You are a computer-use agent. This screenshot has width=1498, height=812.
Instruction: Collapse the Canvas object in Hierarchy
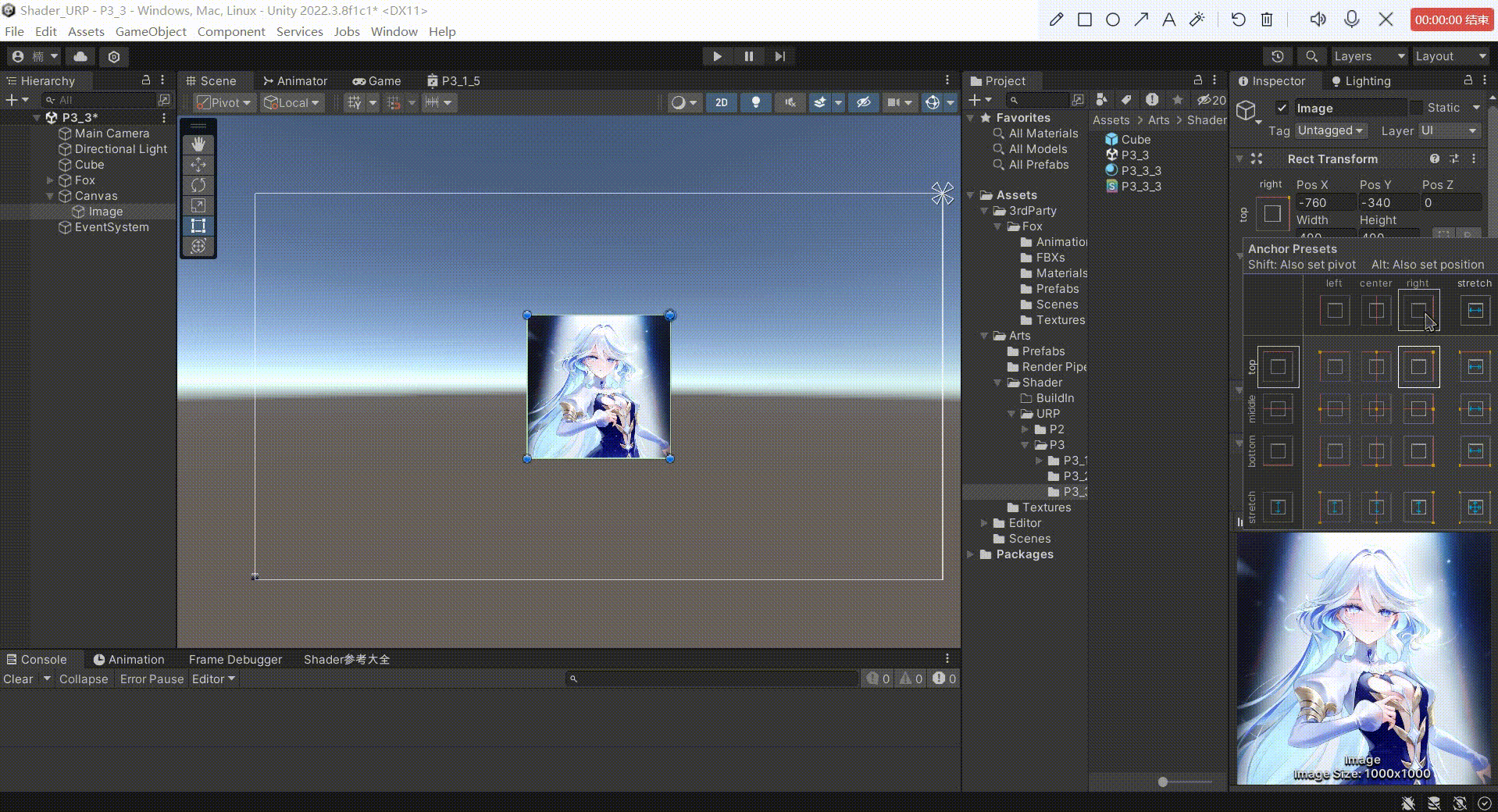pyautogui.click(x=50, y=196)
